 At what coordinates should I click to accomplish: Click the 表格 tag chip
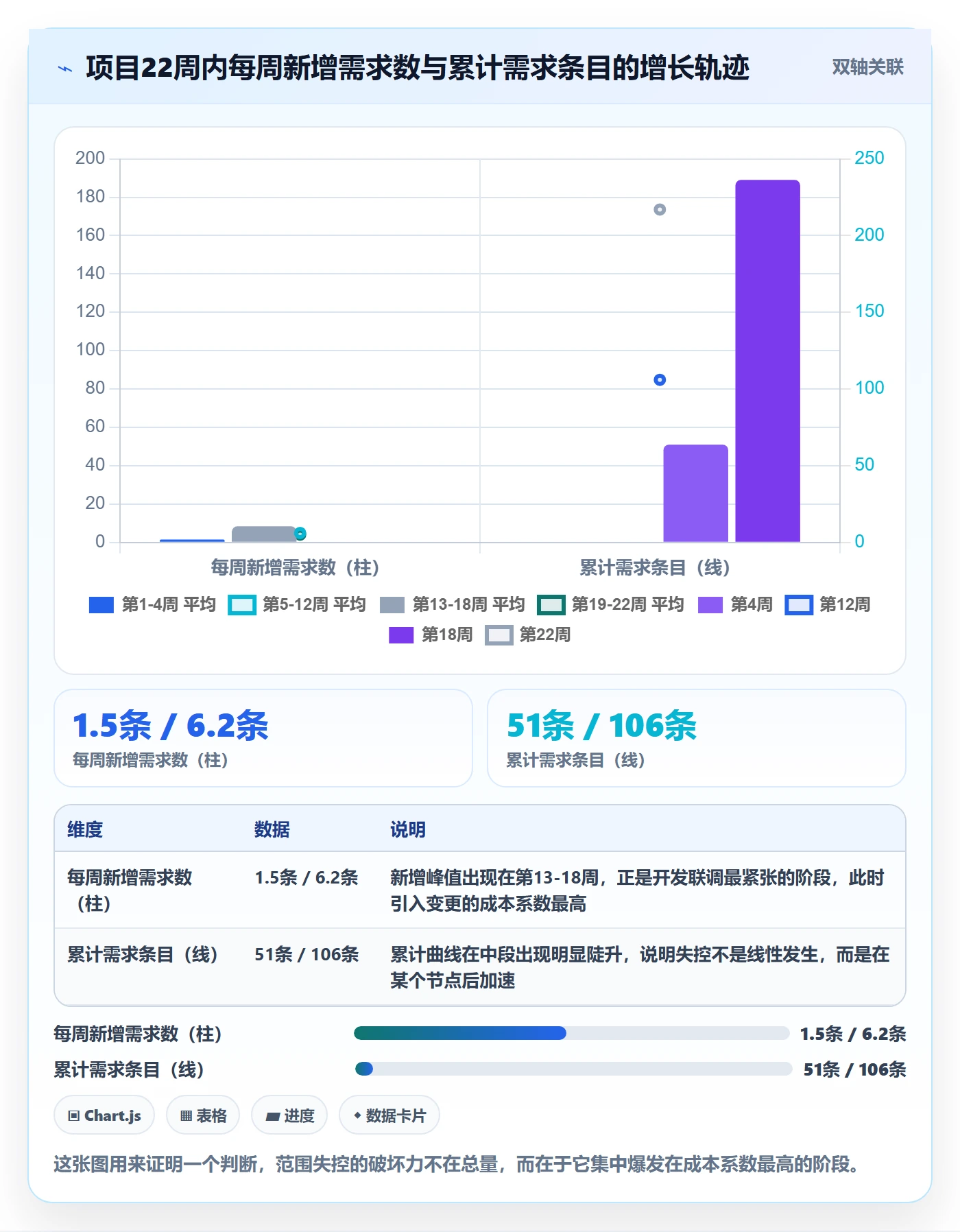[x=203, y=1115]
